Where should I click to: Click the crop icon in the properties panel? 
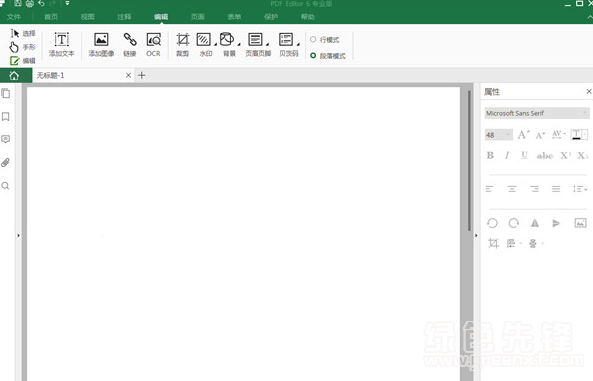click(x=493, y=243)
